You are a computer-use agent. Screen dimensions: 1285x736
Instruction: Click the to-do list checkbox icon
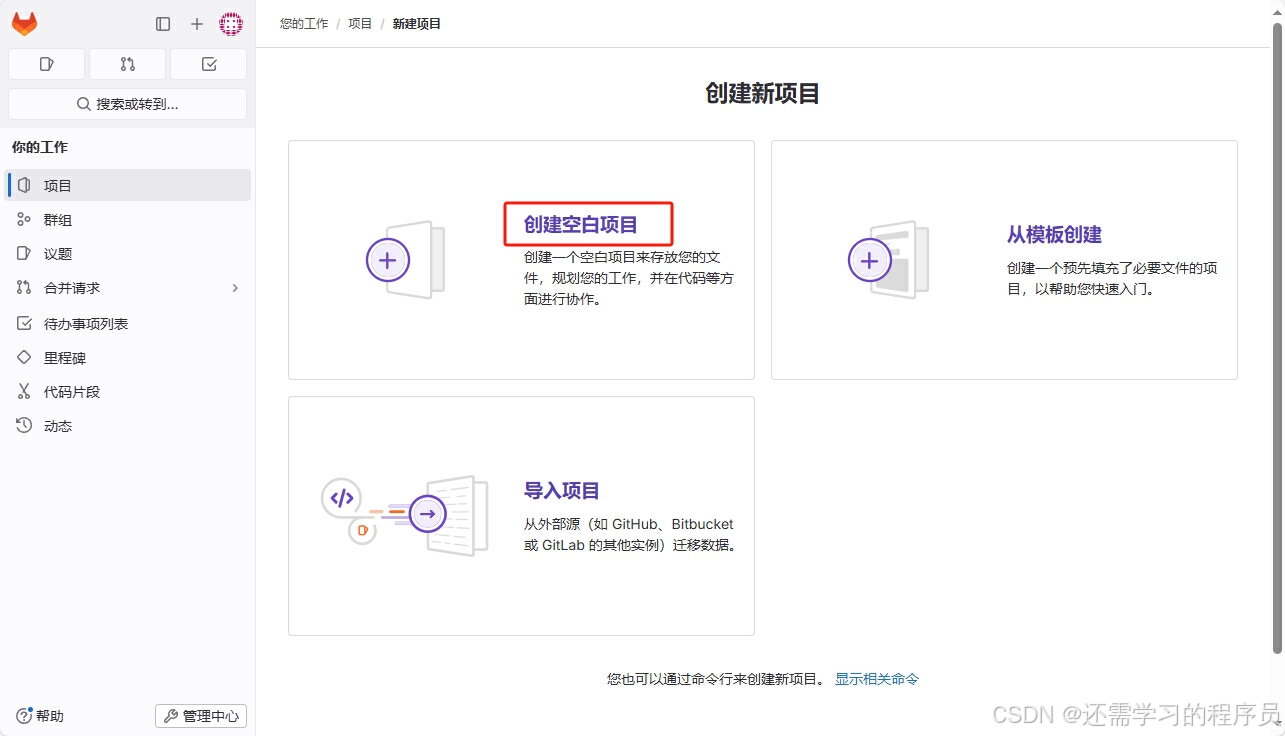24,323
